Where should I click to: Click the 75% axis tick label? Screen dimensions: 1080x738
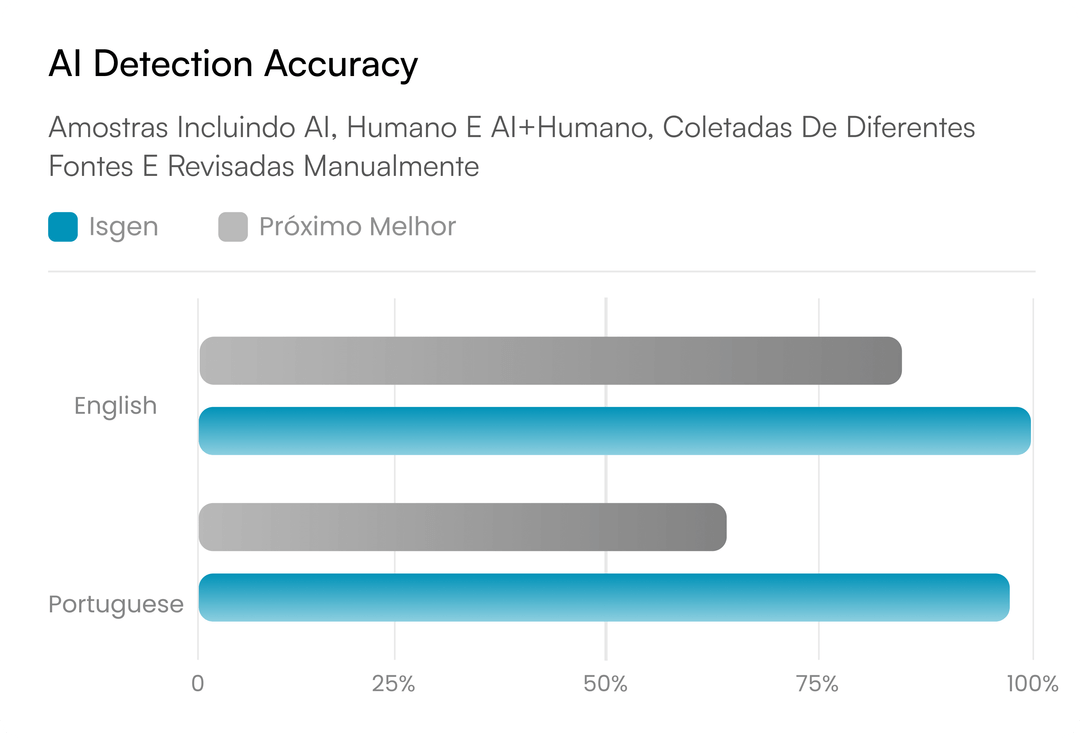pyautogui.click(x=818, y=684)
